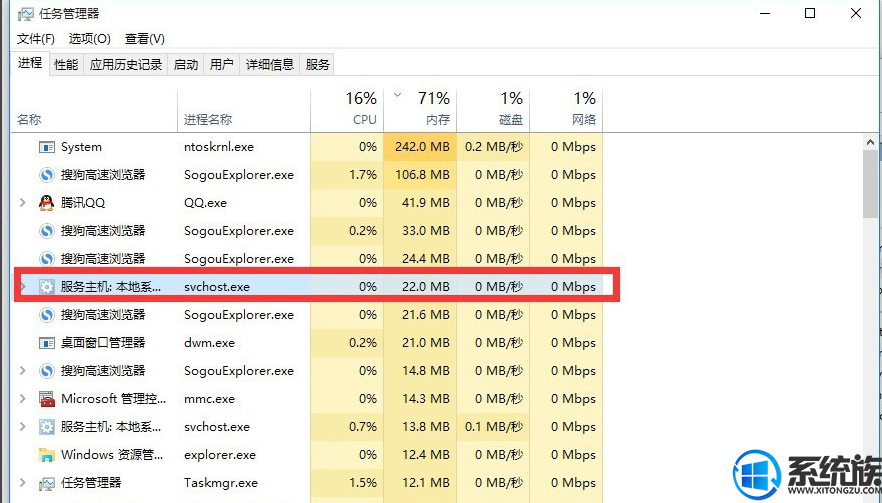
Task: Click the vertical scrollbar thumb
Action: (871, 184)
